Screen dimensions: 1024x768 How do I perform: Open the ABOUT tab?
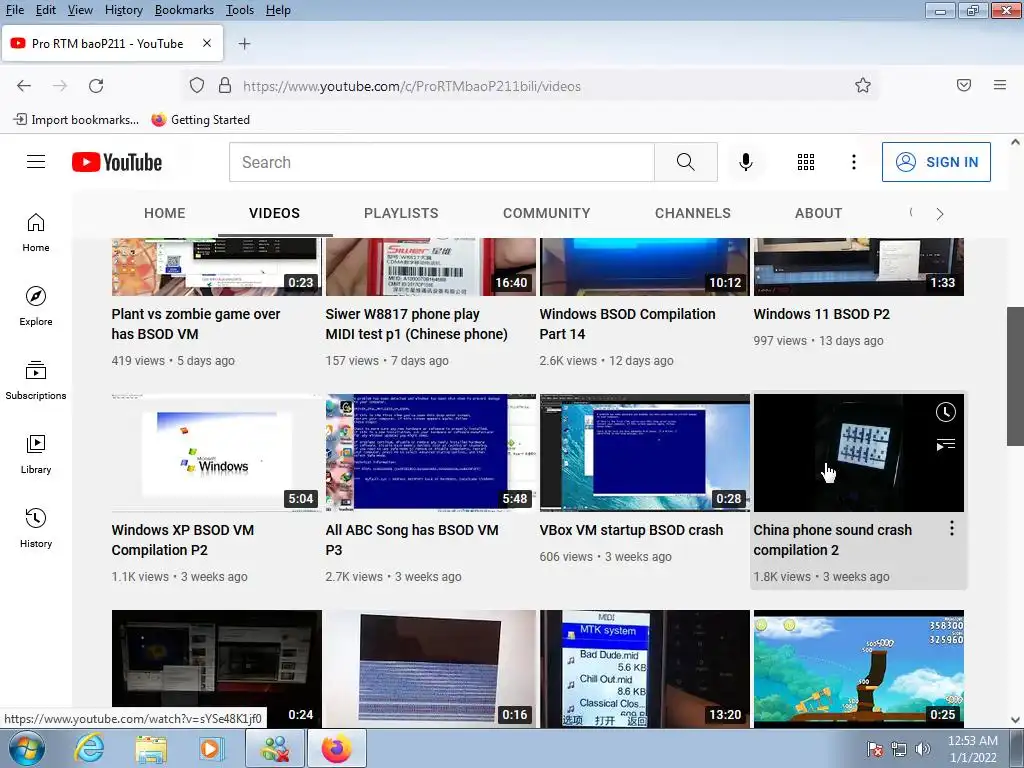pyautogui.click(x=818, y=213)
